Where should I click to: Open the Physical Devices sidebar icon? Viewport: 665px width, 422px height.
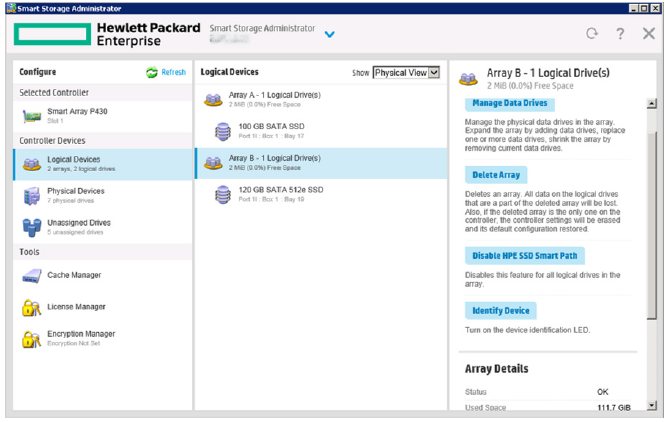pos(32,196)
